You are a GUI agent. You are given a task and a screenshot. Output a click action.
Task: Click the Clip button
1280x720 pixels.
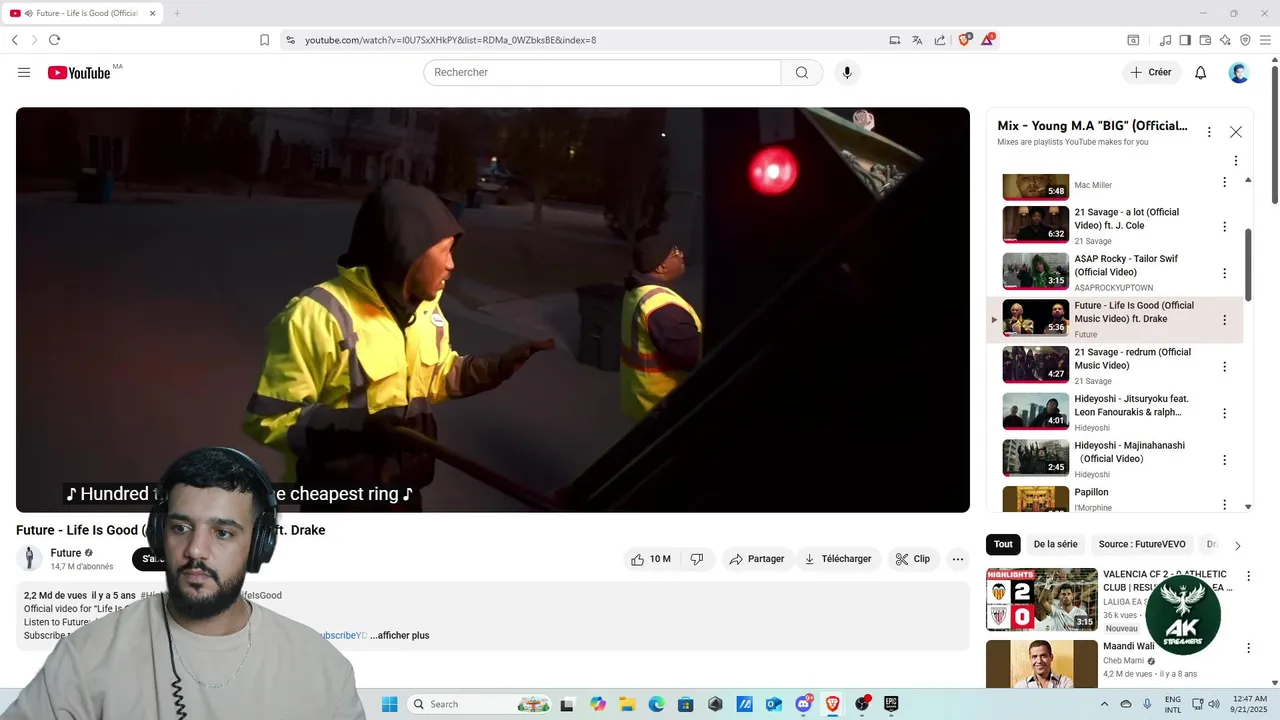[x=912, y=559]
